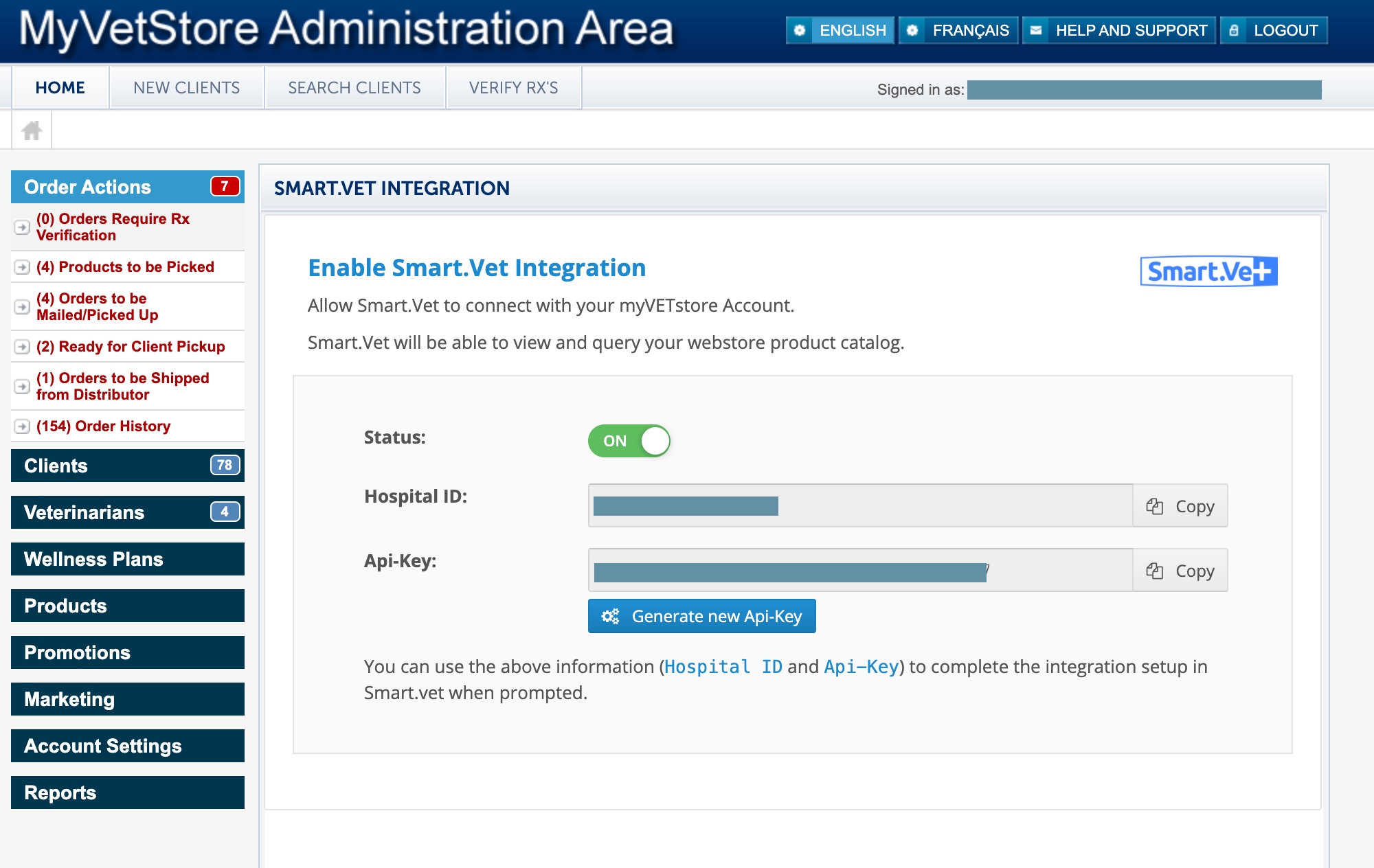The height and width of the screenshot is (868, 1374).
Task: Click arrow icon beside Order History
Action: [22, 426]
